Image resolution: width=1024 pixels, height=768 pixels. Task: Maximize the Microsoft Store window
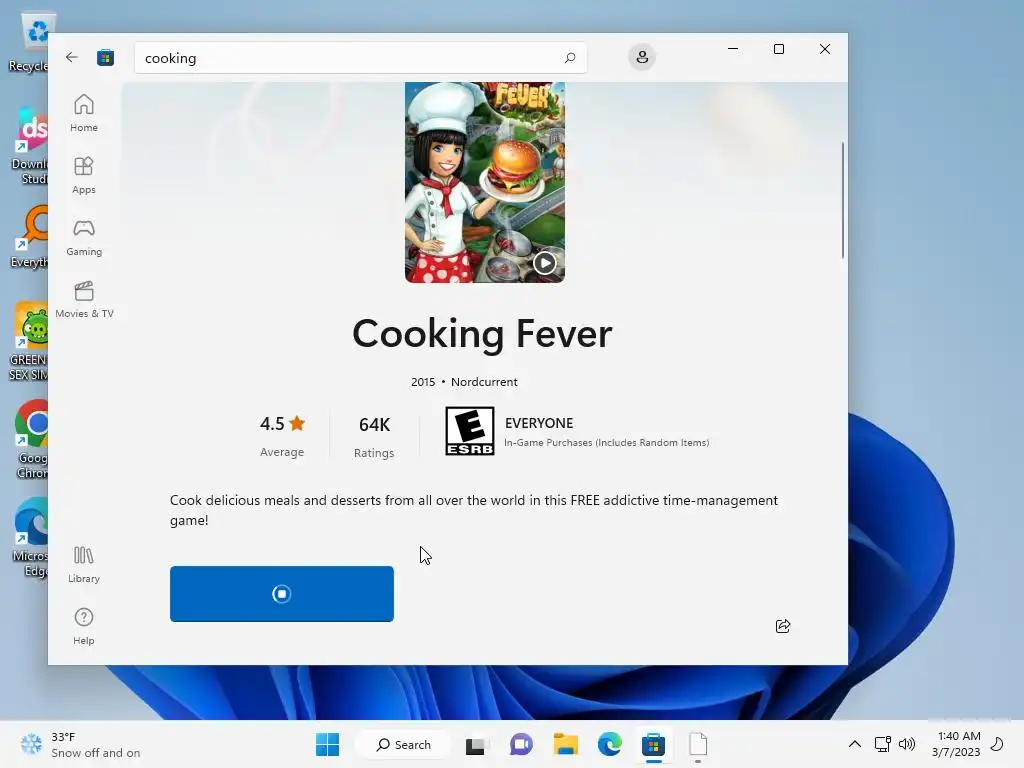coord(778,49)
